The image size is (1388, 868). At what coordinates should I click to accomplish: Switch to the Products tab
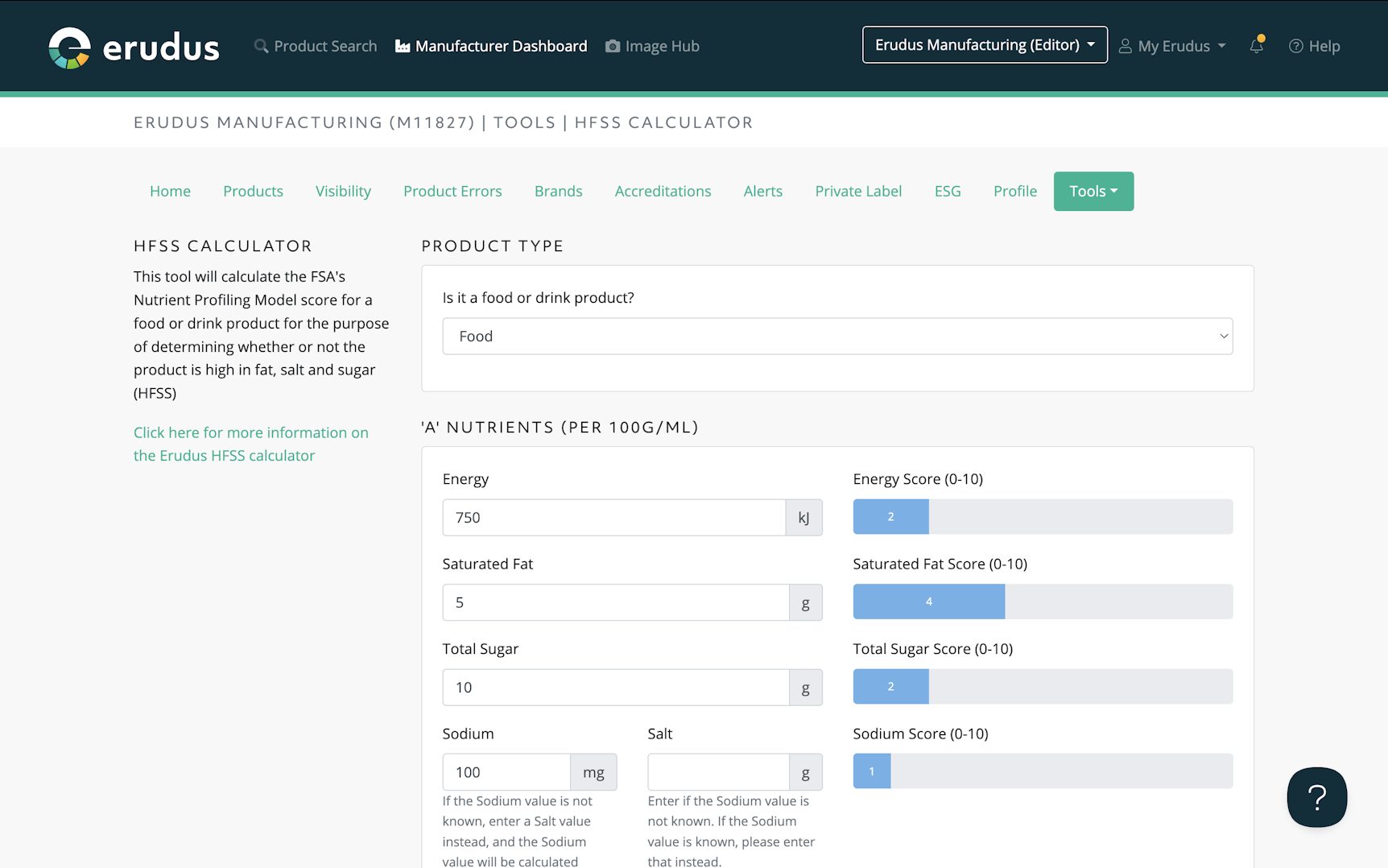click(253, 191)
